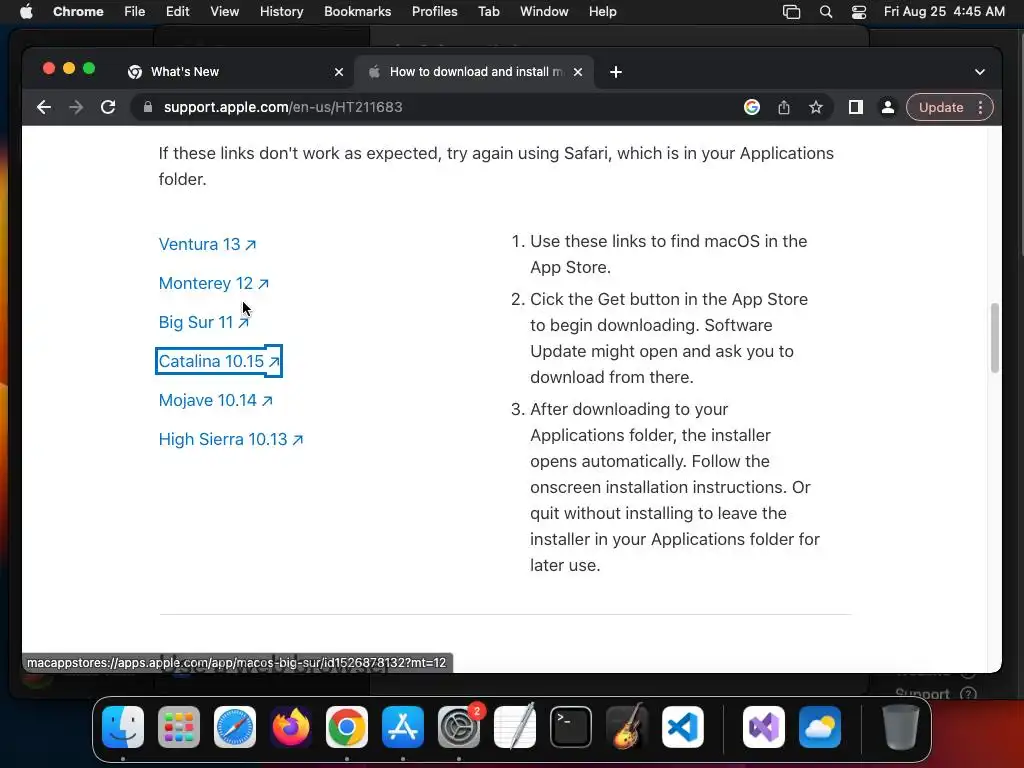Screen dimensions: 1024x768
Task: Launch Visual Studio from the Dock
Action: pos(764,727)
